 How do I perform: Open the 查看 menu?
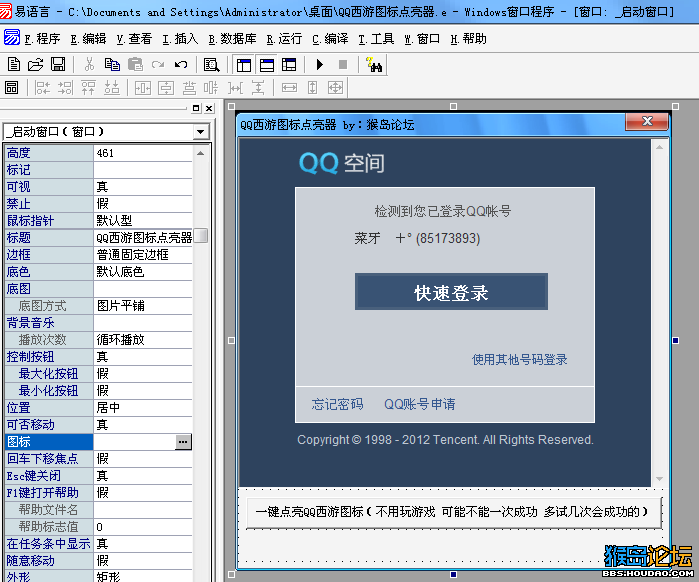coord(134,39)
